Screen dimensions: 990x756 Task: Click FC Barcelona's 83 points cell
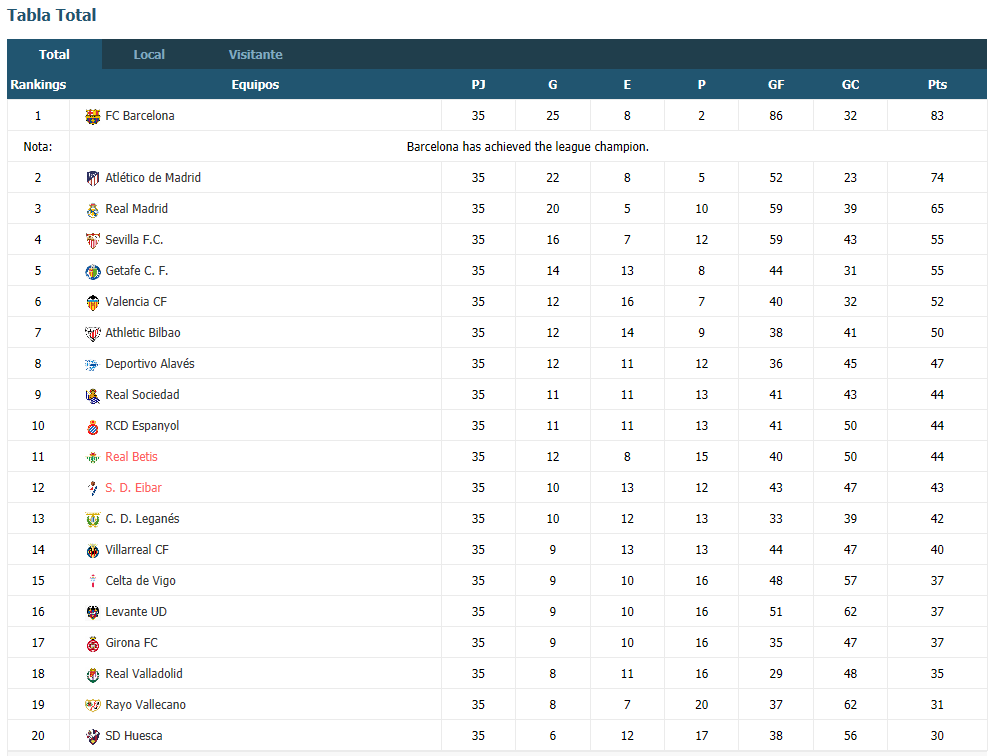[x=937, y=116]
